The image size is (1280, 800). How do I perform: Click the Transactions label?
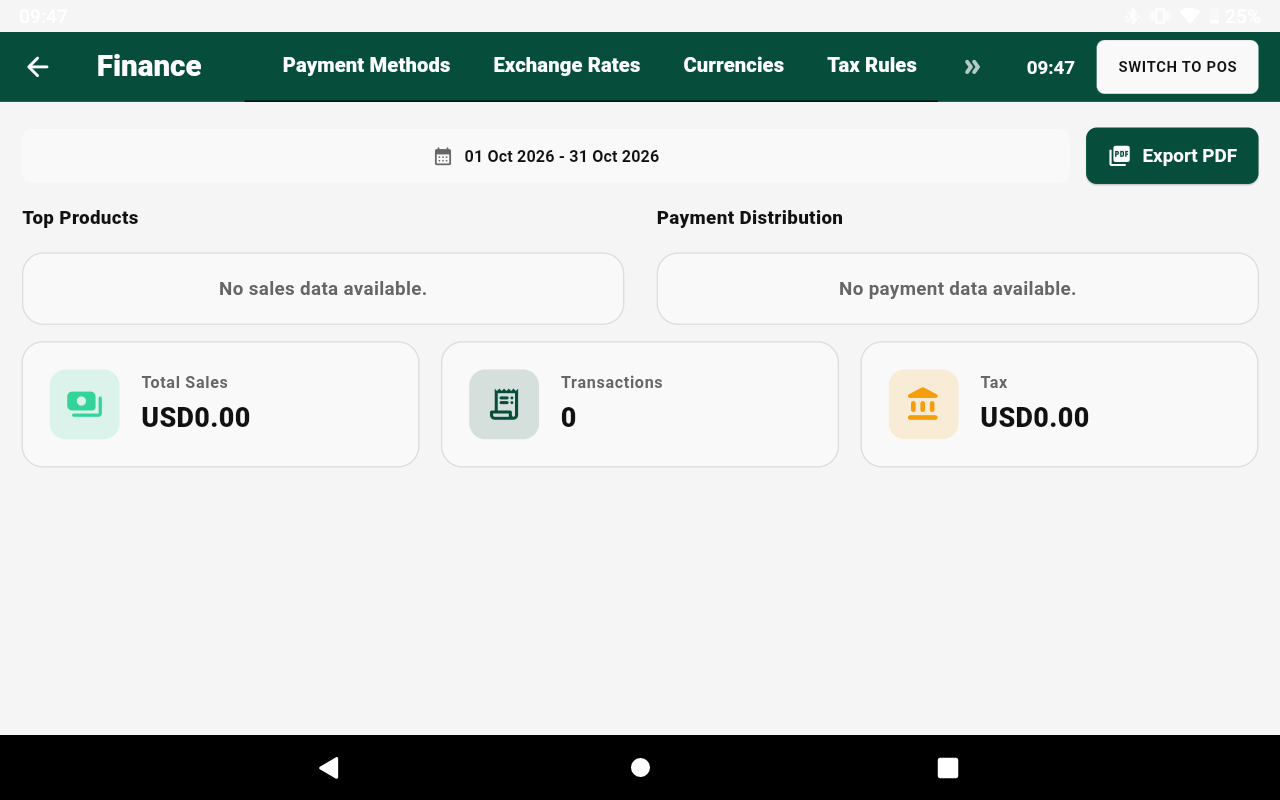point(612,382)
